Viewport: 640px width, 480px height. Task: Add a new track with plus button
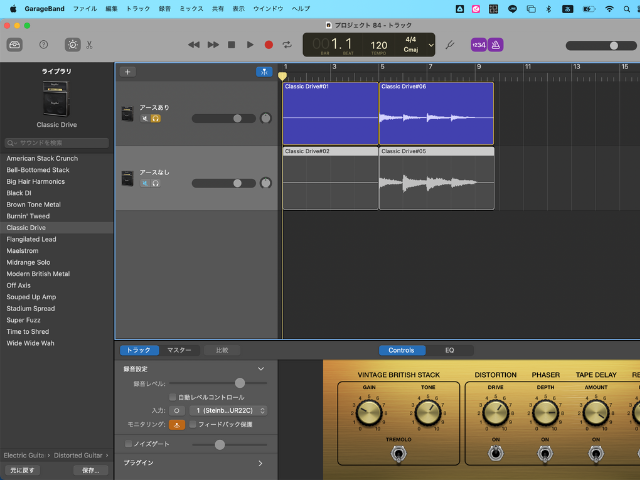[128, 72]
